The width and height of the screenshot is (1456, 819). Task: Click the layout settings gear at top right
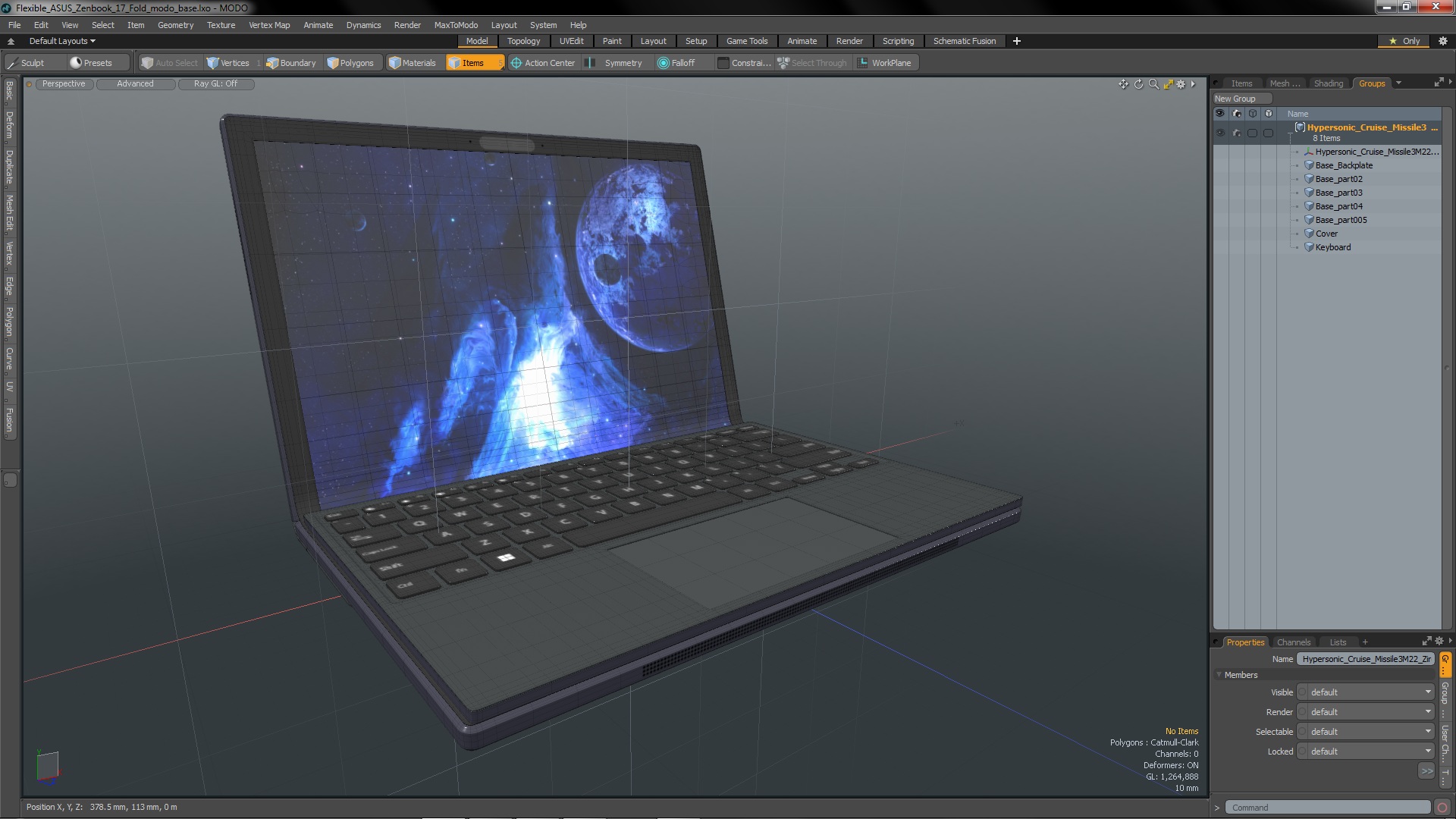[1442, 41]
